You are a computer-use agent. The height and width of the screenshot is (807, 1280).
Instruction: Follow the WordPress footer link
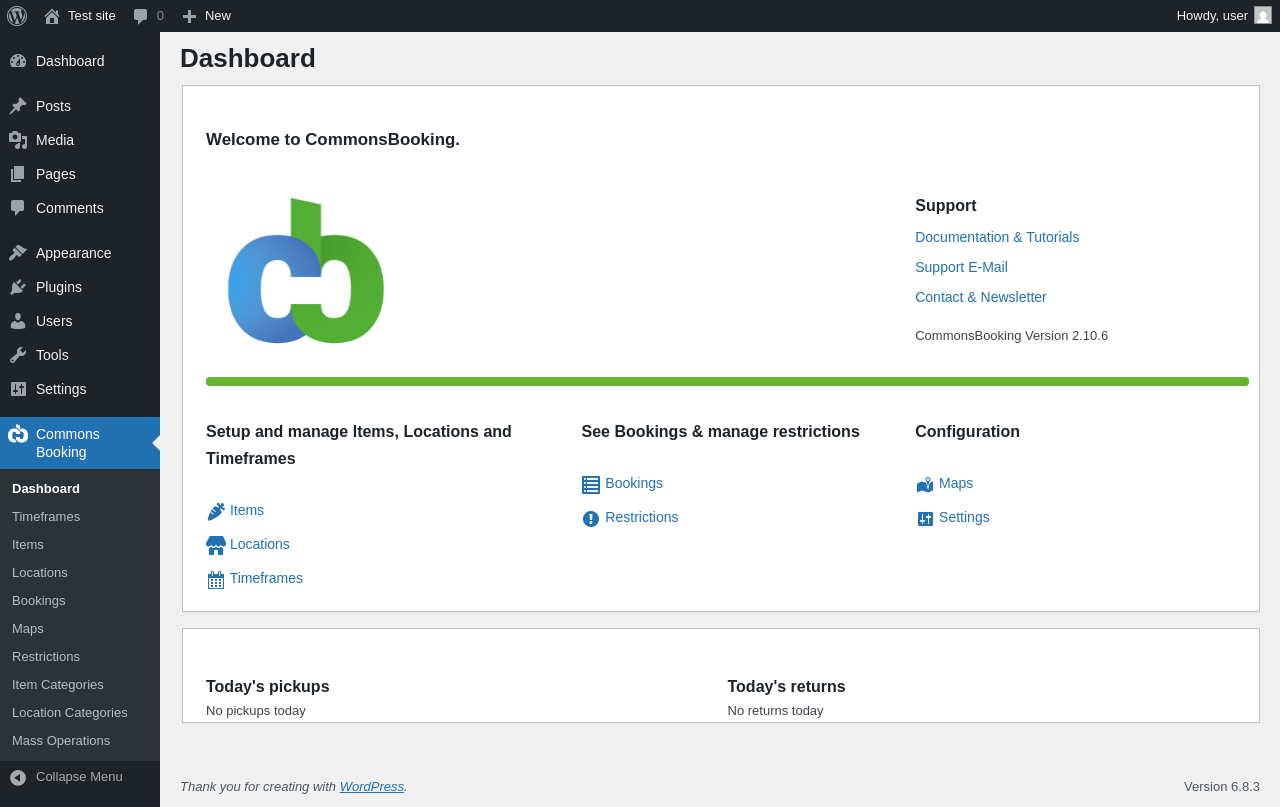point(371,786)
